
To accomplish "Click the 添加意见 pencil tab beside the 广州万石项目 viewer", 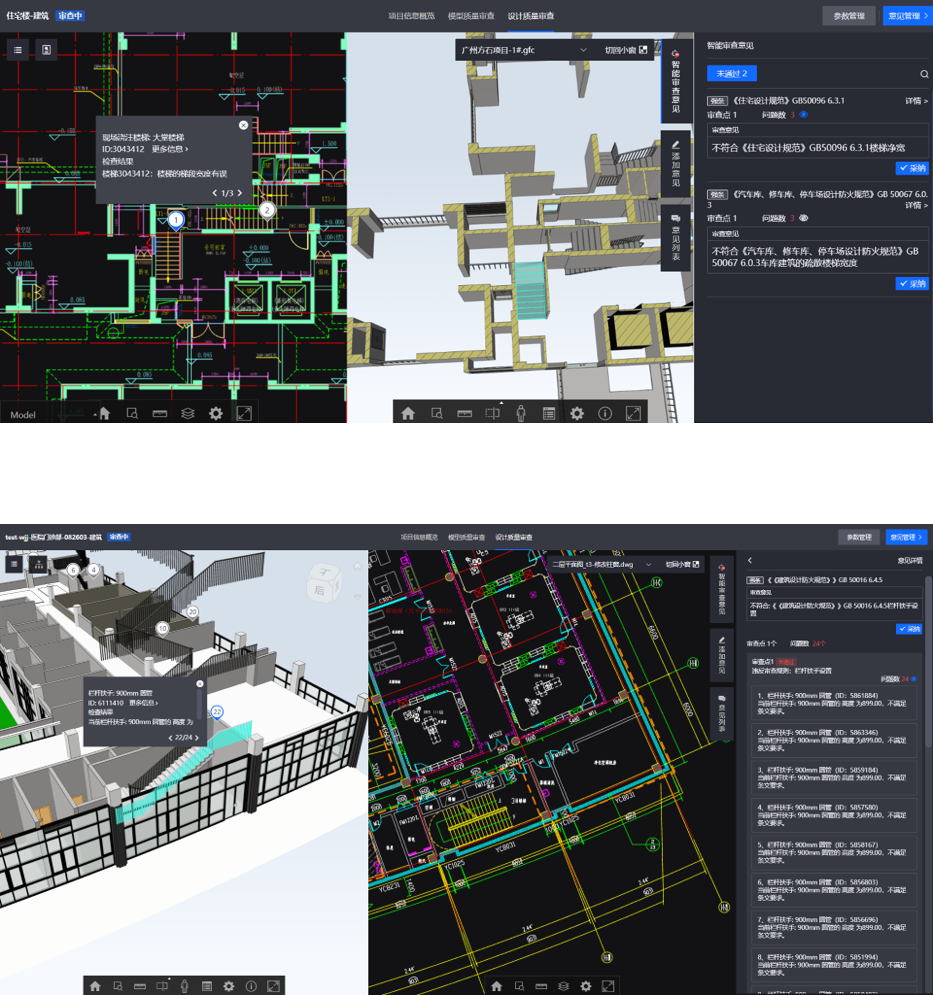I will click(676, 163).
